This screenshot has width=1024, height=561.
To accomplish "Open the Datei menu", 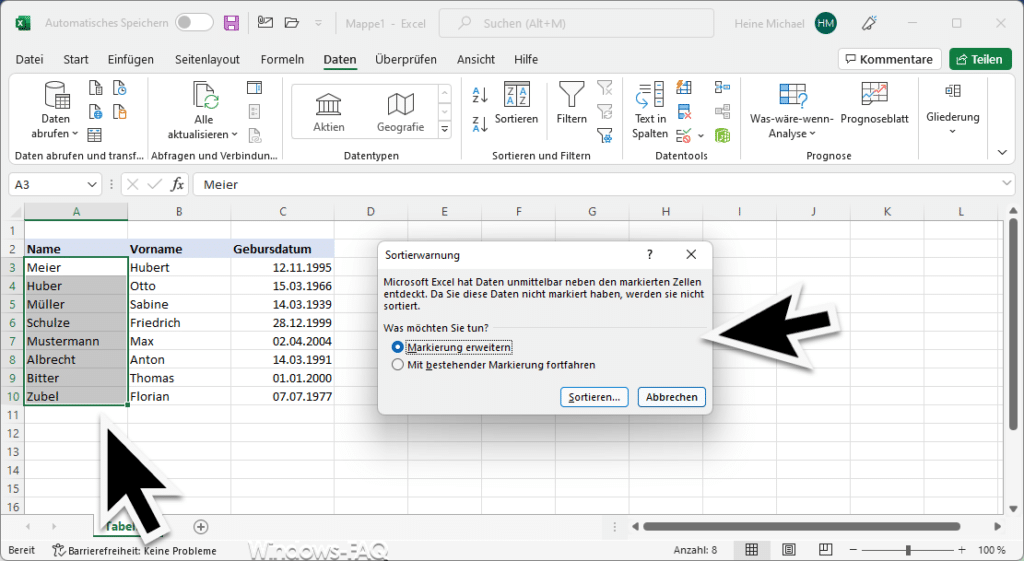I will [29, 59].
